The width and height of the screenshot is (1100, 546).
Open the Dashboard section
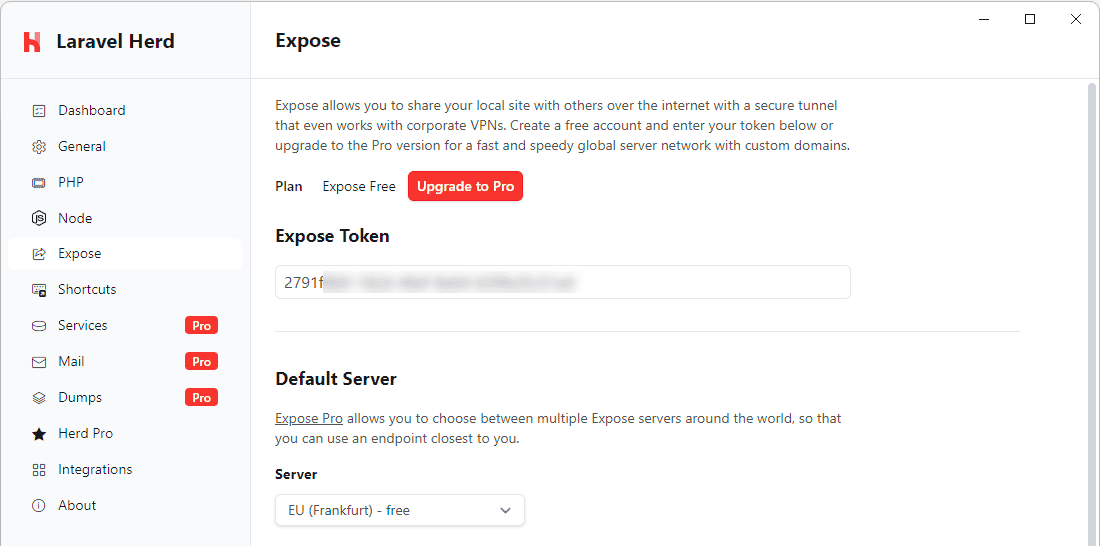(125, 111)
